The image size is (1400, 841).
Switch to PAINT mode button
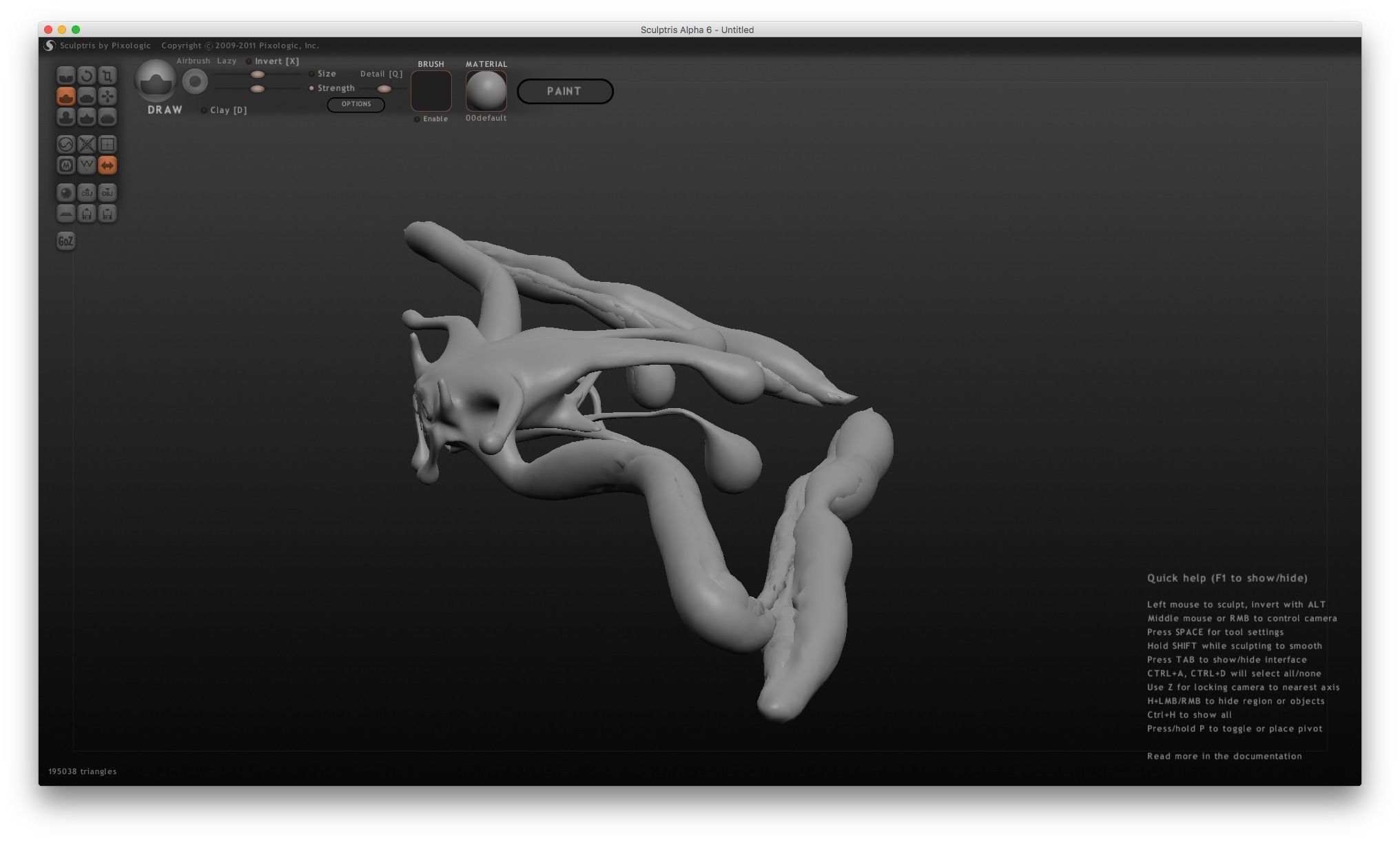coord(565,91)
